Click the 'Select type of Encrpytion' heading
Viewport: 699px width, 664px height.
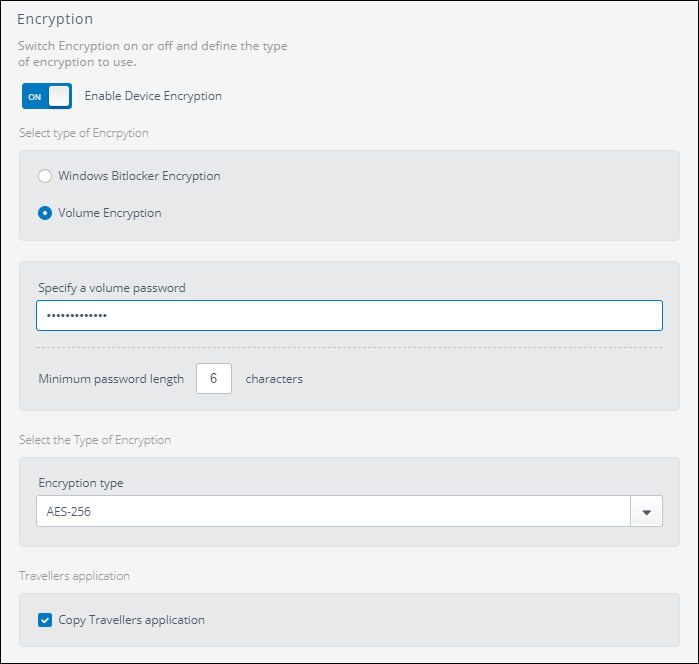coord(84,133)
